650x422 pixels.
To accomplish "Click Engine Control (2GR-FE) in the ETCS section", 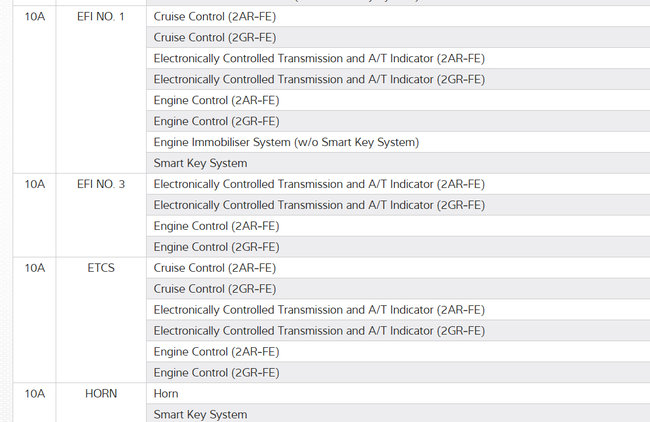I will coord(216,373).
